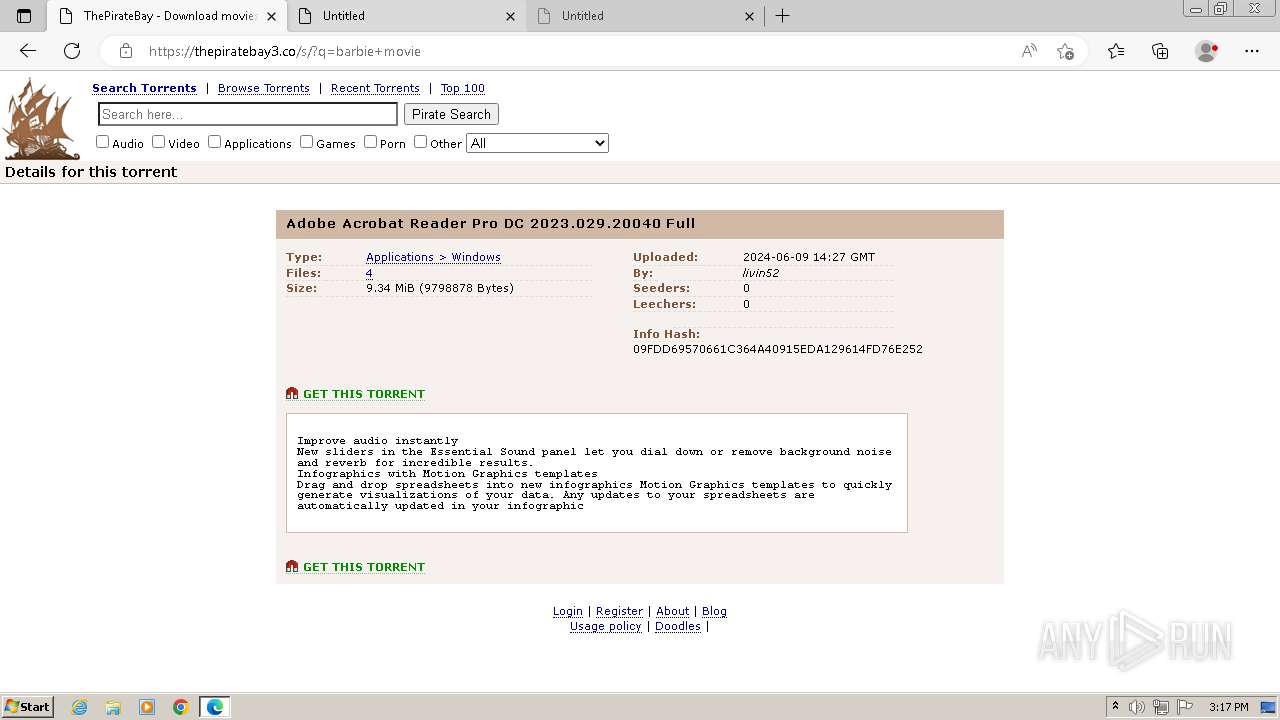Click the Pirate Search button
Image resolution: width=1280 pixels, height=720 pixels.
point(451,114)
